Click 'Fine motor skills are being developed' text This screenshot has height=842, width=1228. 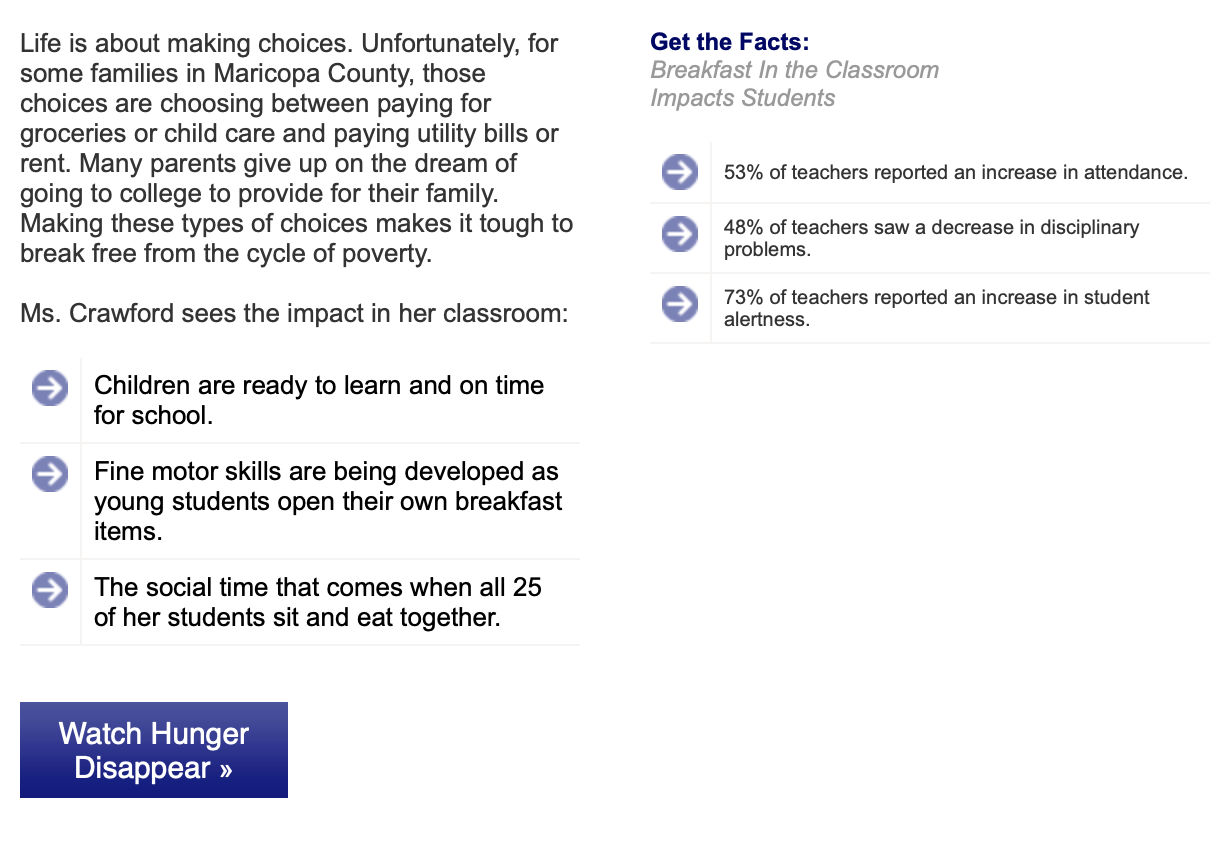pos(328,501)
